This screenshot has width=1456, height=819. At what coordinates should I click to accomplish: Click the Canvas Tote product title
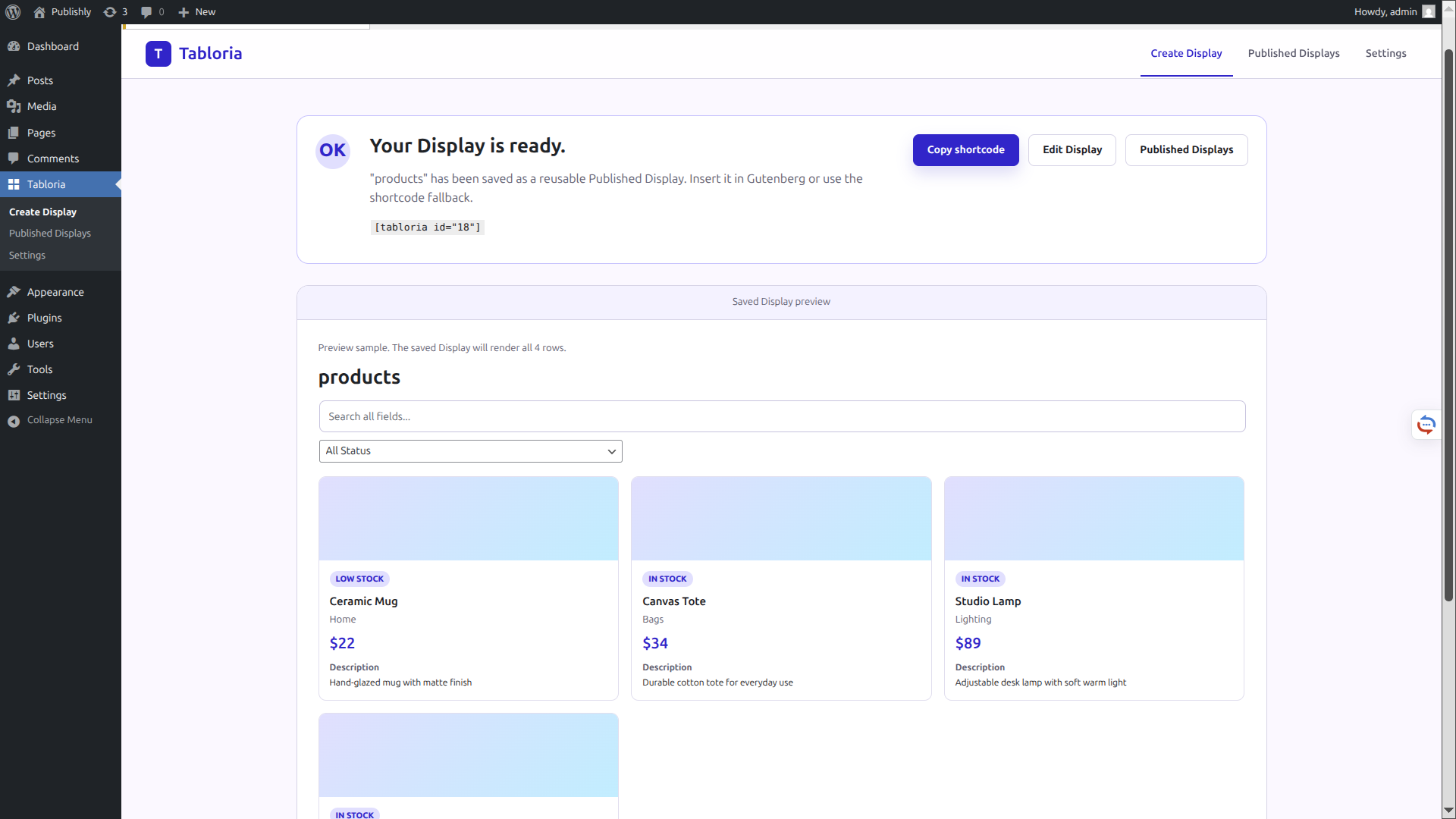[673, 601]
